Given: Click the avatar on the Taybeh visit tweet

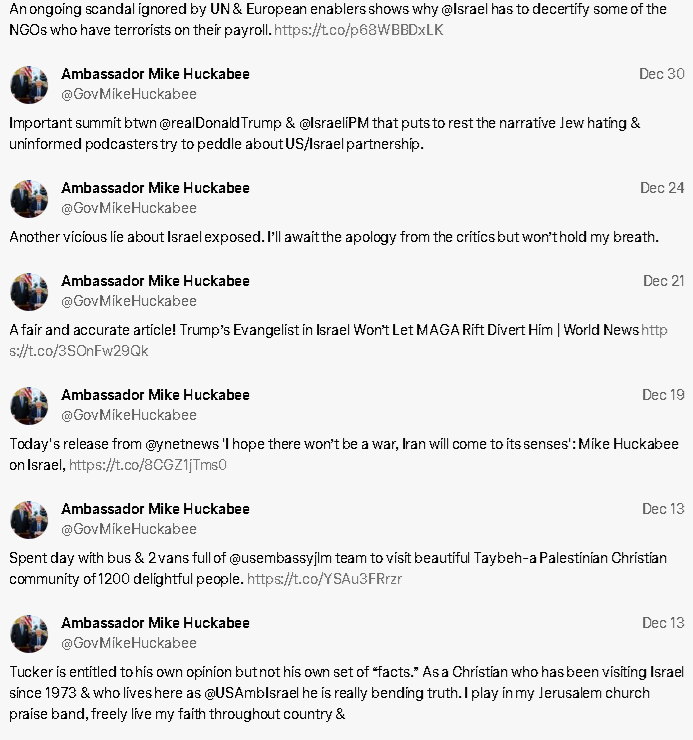Looking at the screenshot, I should tap(29, 520).
